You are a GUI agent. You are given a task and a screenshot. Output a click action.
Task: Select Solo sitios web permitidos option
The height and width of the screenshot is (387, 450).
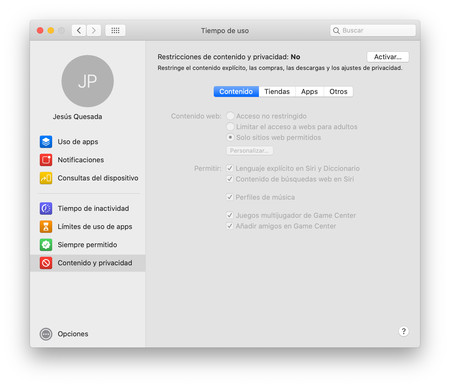click(230, 137)
